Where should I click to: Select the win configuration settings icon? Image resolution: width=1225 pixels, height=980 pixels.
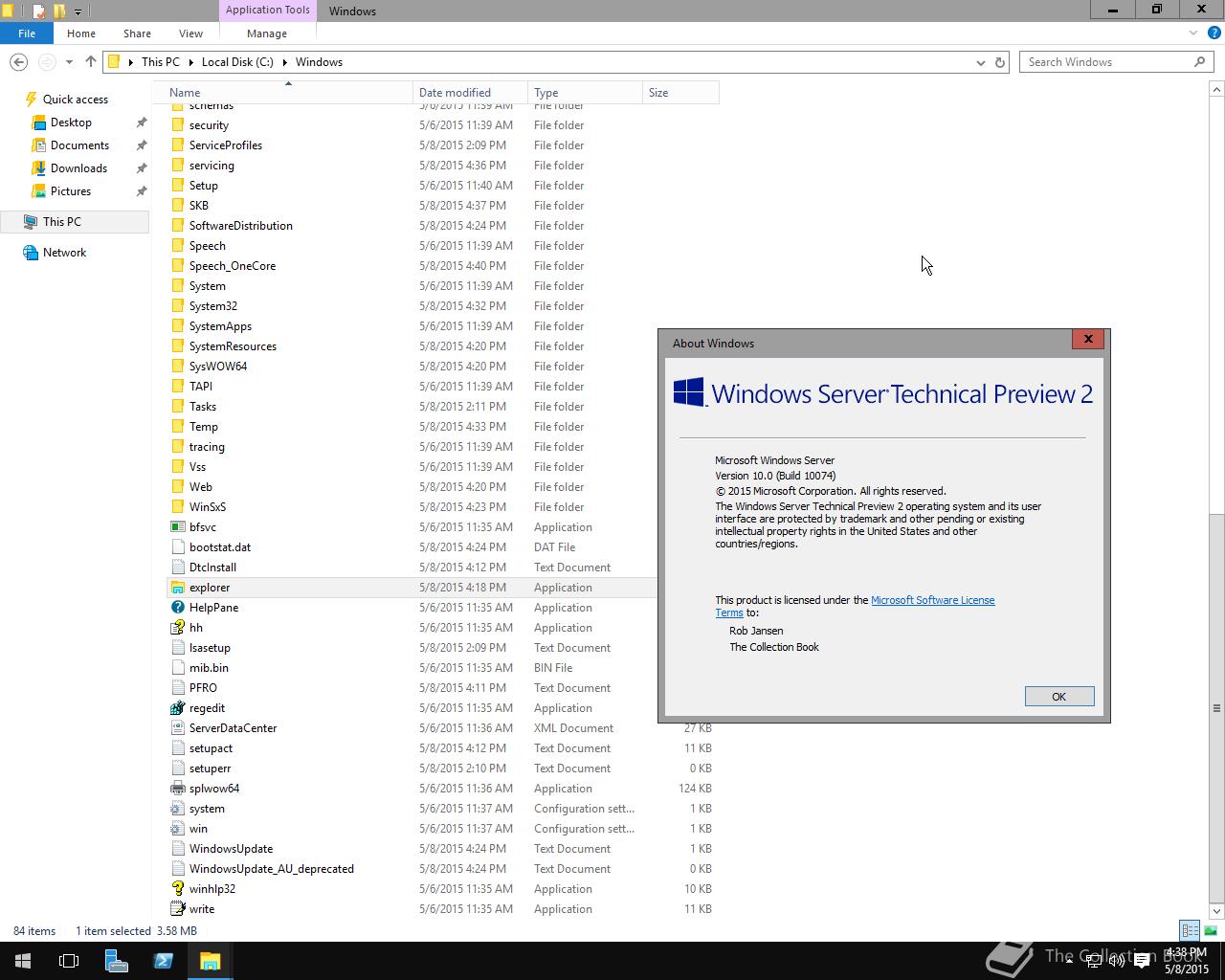(177, 829)
